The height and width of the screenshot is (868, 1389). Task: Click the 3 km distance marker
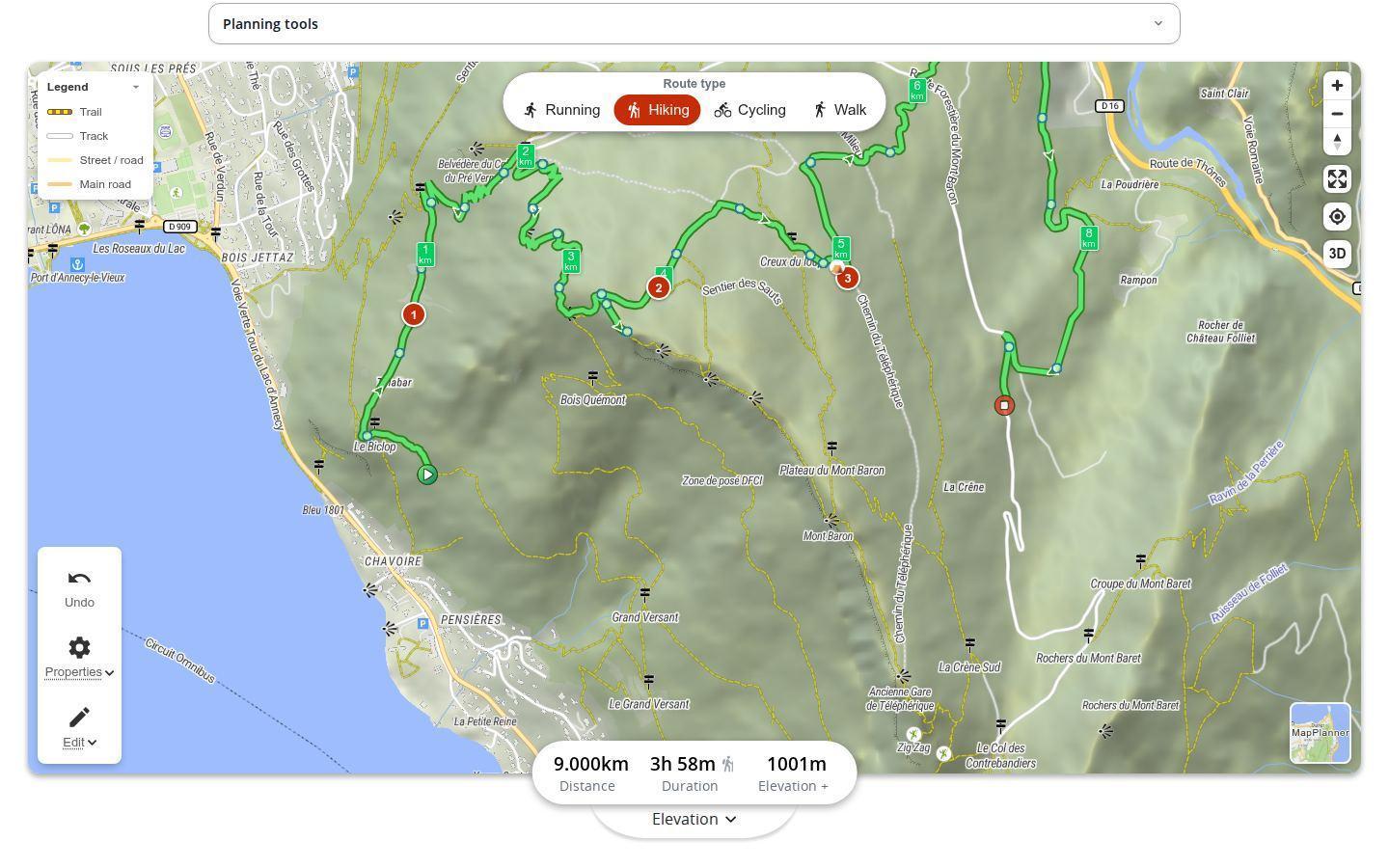[571, 260]
